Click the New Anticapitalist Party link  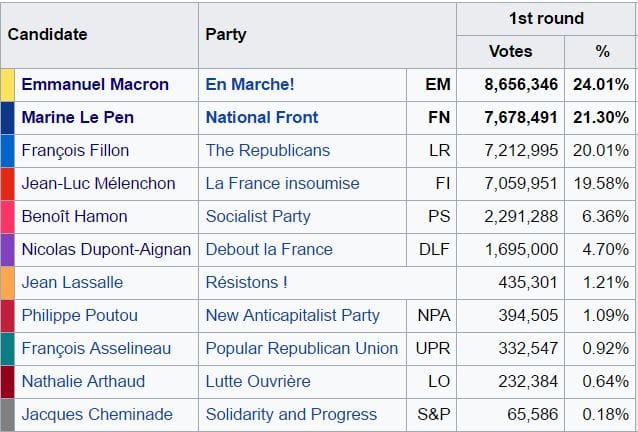point(293,315)
